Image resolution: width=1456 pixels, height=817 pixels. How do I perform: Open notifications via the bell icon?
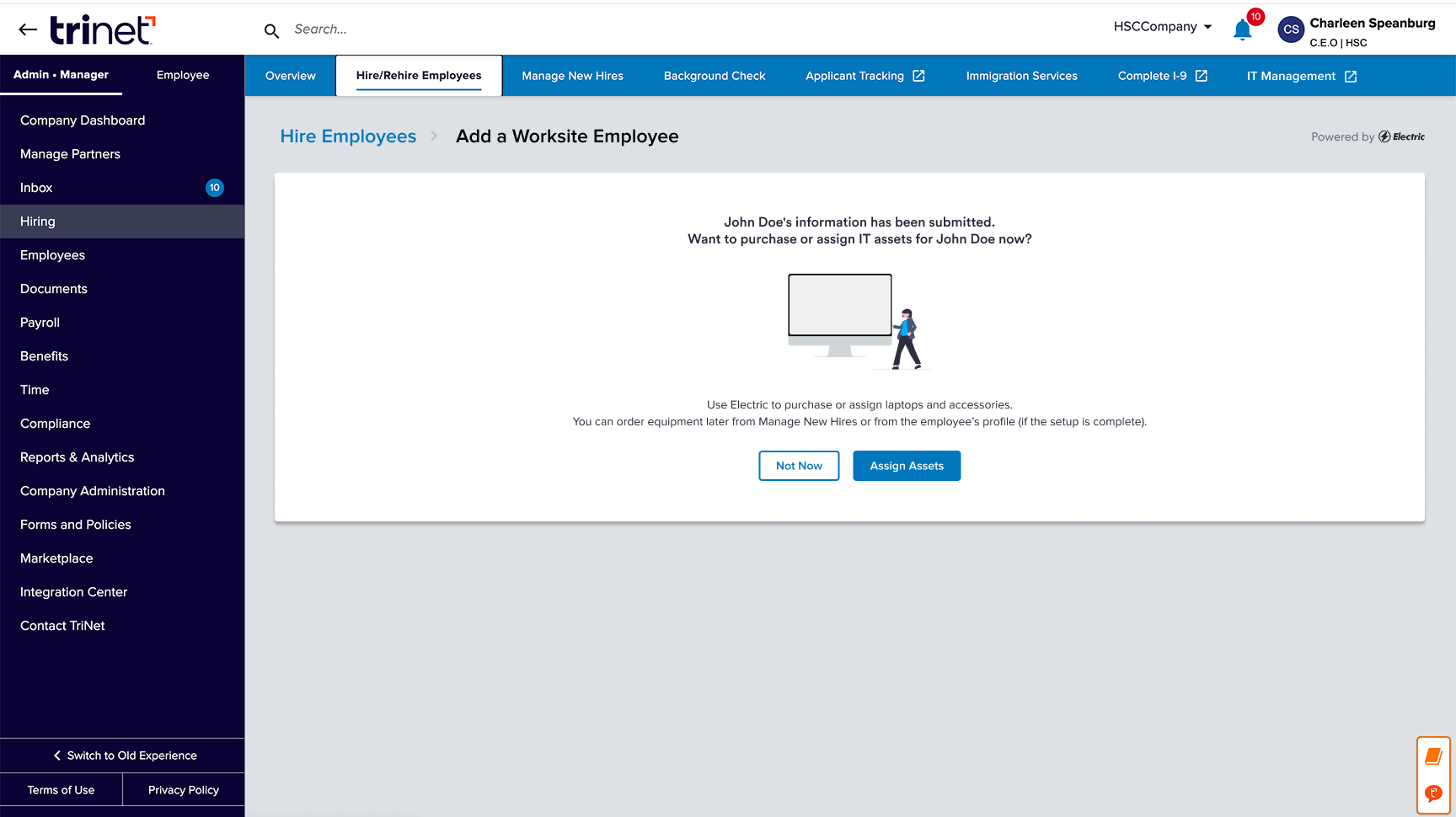click(x=1242, y=29)
